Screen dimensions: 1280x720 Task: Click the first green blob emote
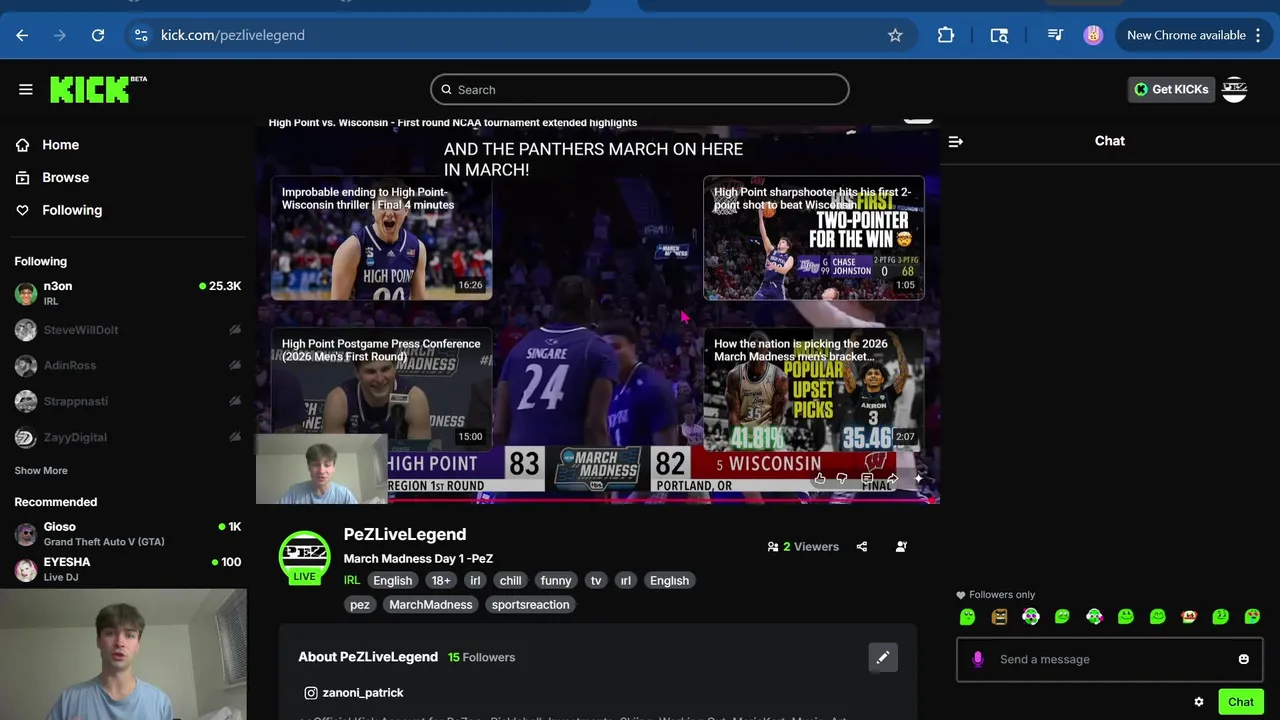point(967,617)
